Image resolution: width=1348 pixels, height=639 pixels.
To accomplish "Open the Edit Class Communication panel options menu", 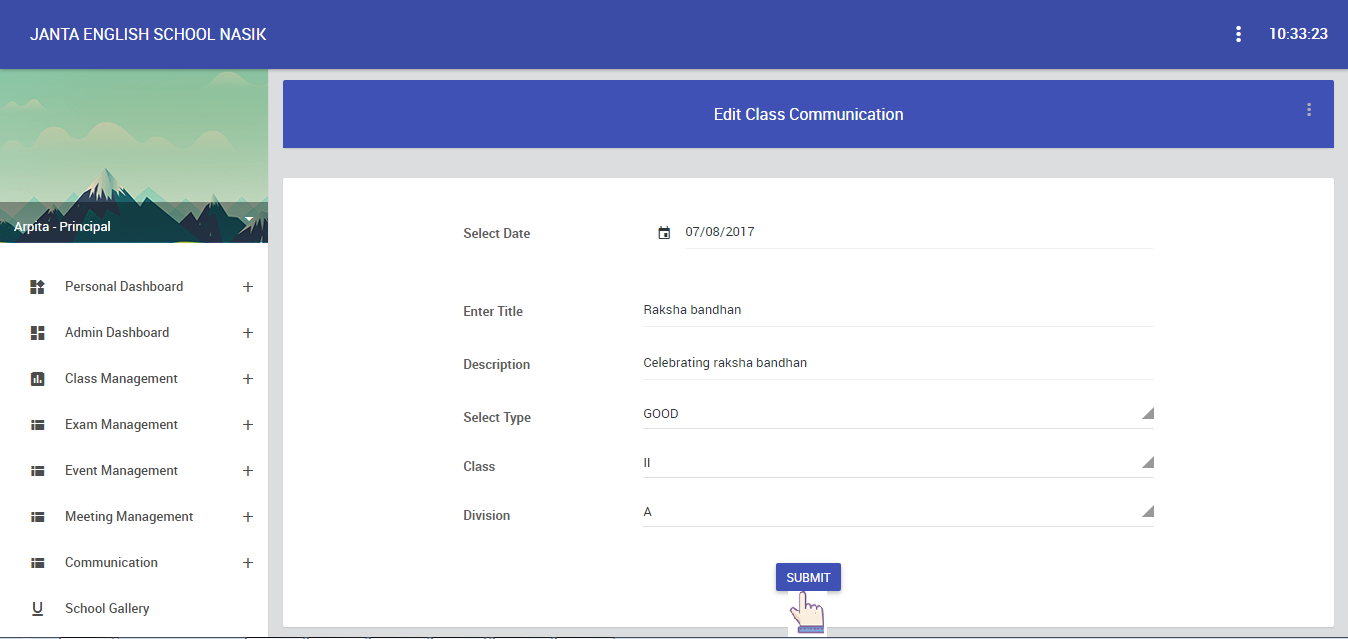I will click(1309, 110).
